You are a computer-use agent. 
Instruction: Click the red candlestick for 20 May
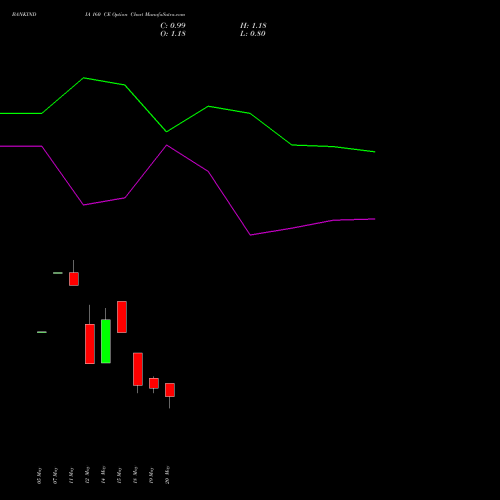tap(170, 390)
